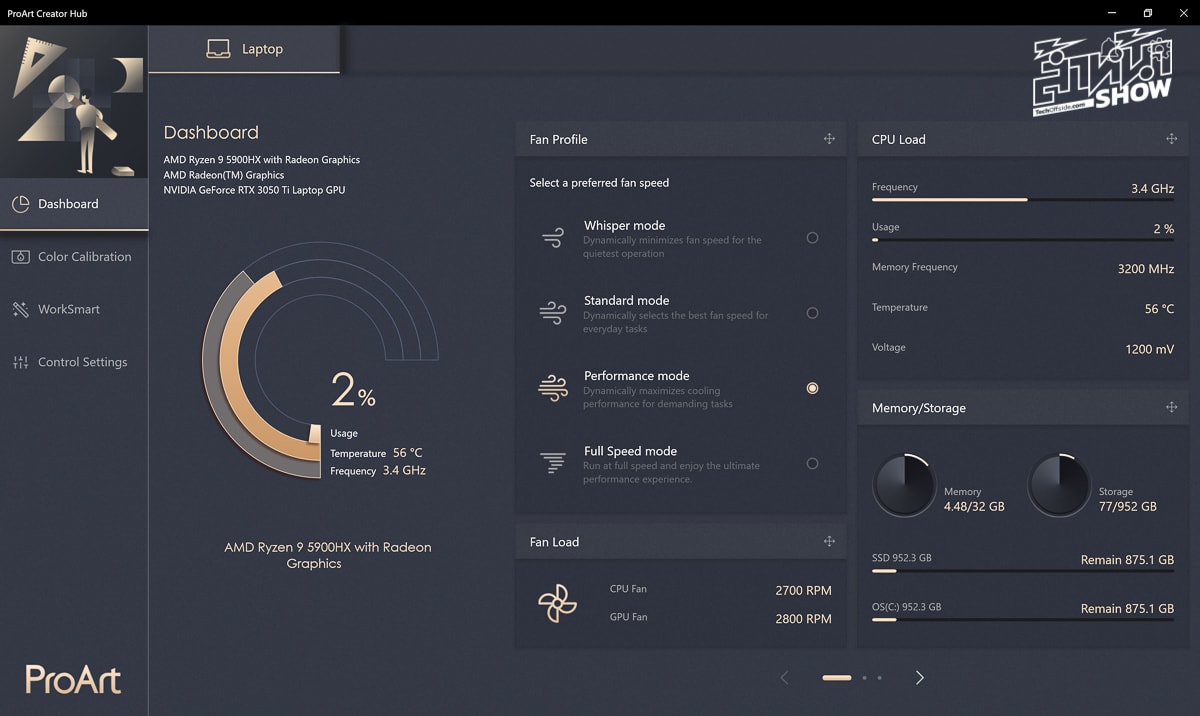1200x716 pixels.
Task: Click the ProArt artwork thumbnail
Action: [x=74, y=102]
